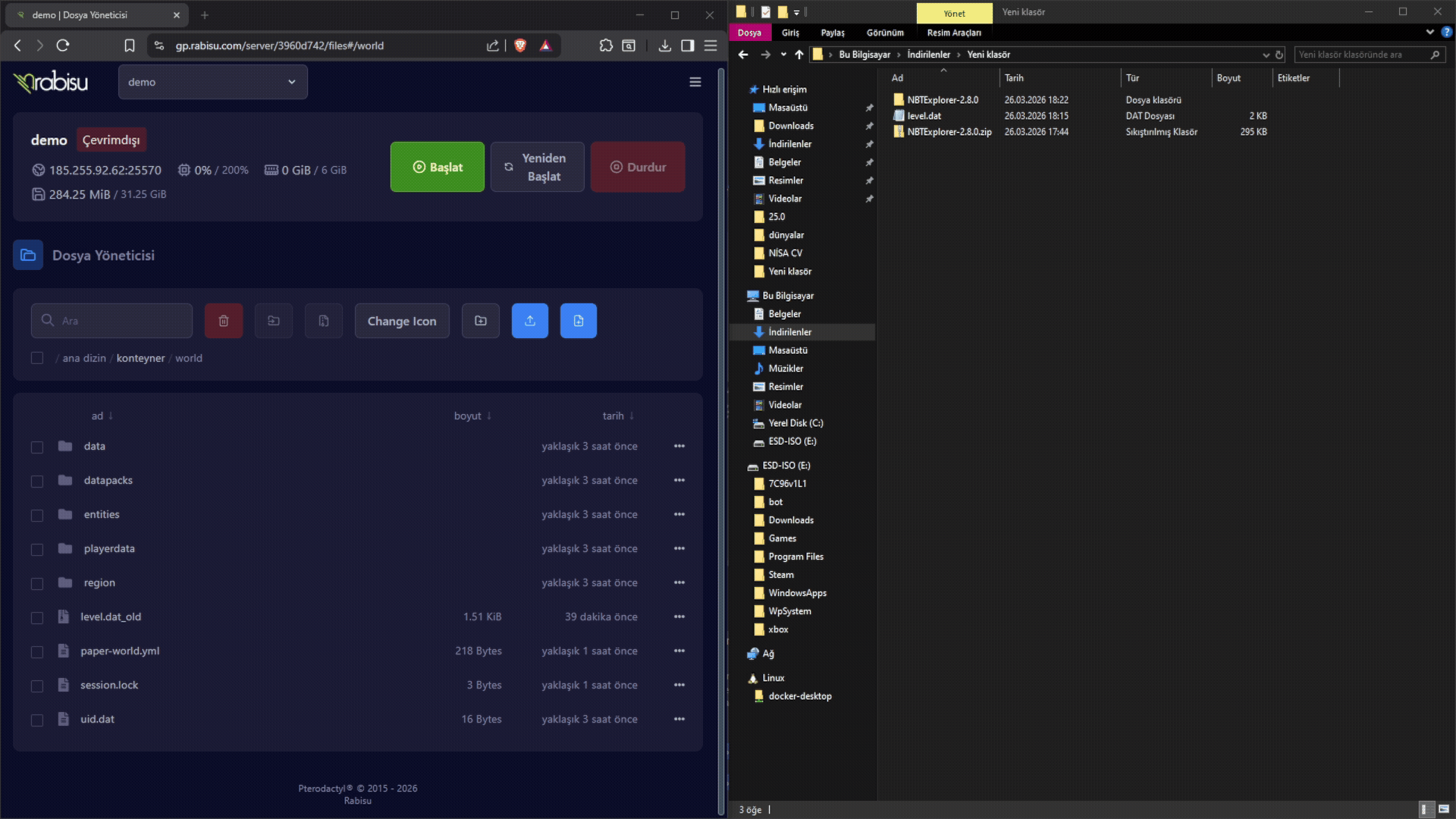Open three-dots menu for region folder
The height and width of the screenshot is (819, 1456).
pyautogui.click(x=679, y=582)
